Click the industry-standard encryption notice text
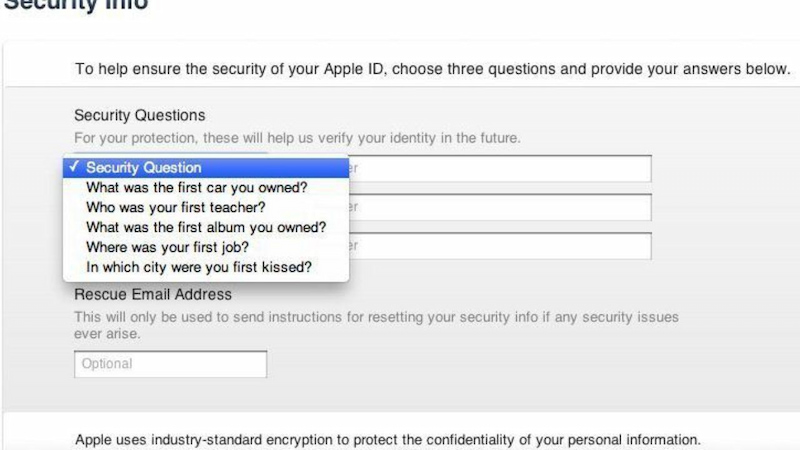 (x=388, y=440)
